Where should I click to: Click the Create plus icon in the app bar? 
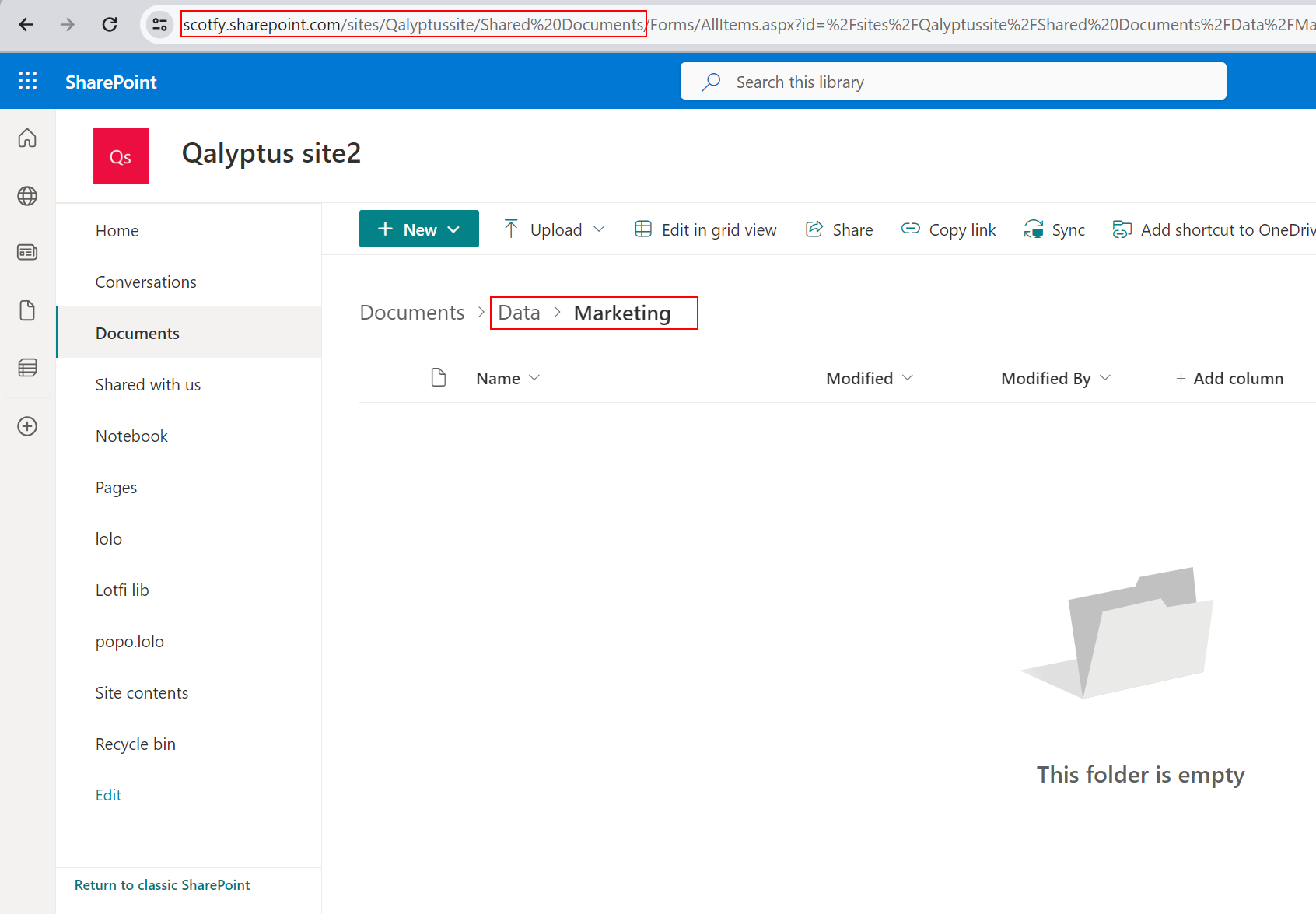pyautogui.click(x=27, y=426)
